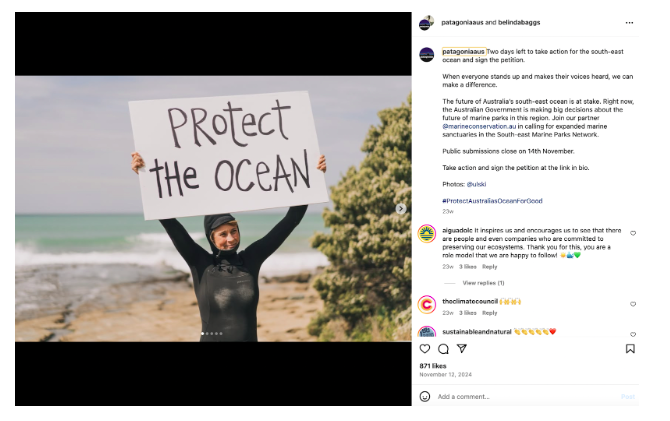The width and height of the screenshot is (670, 421).
Task: Click the carousel pagination dots on photo
Action: [212, 333]
